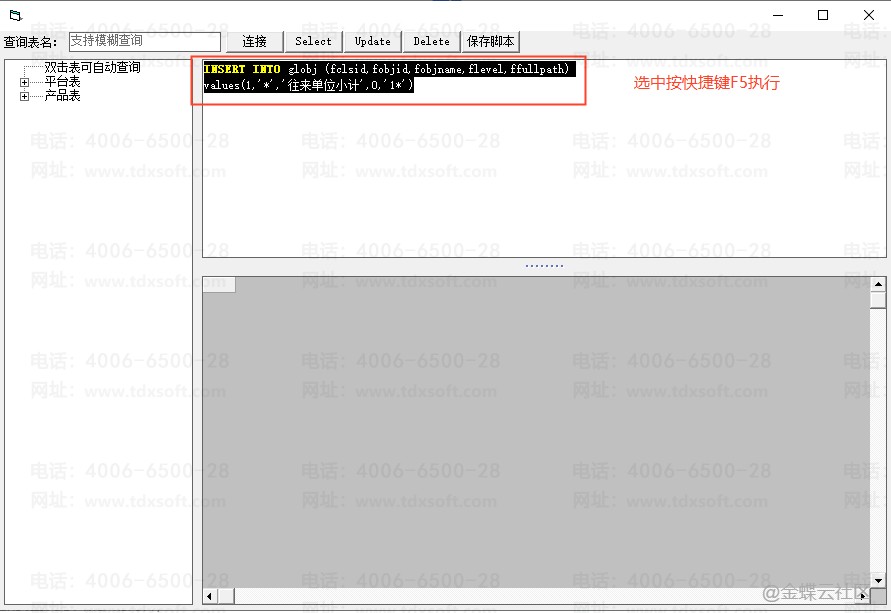This screenshot has height=613, width=891.
Task: Click the results vertical scrollbar up arrow
Action: (877, 284)
